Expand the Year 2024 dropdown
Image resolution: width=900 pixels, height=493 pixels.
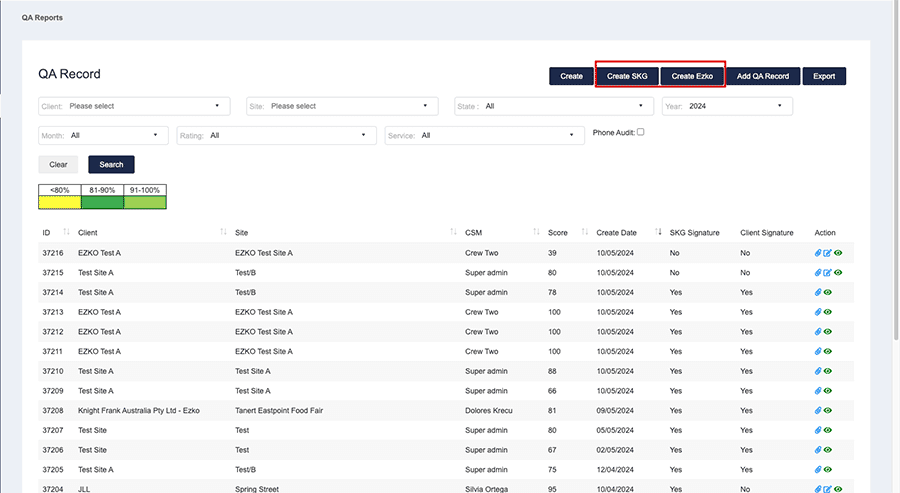(x=727, y=106)
